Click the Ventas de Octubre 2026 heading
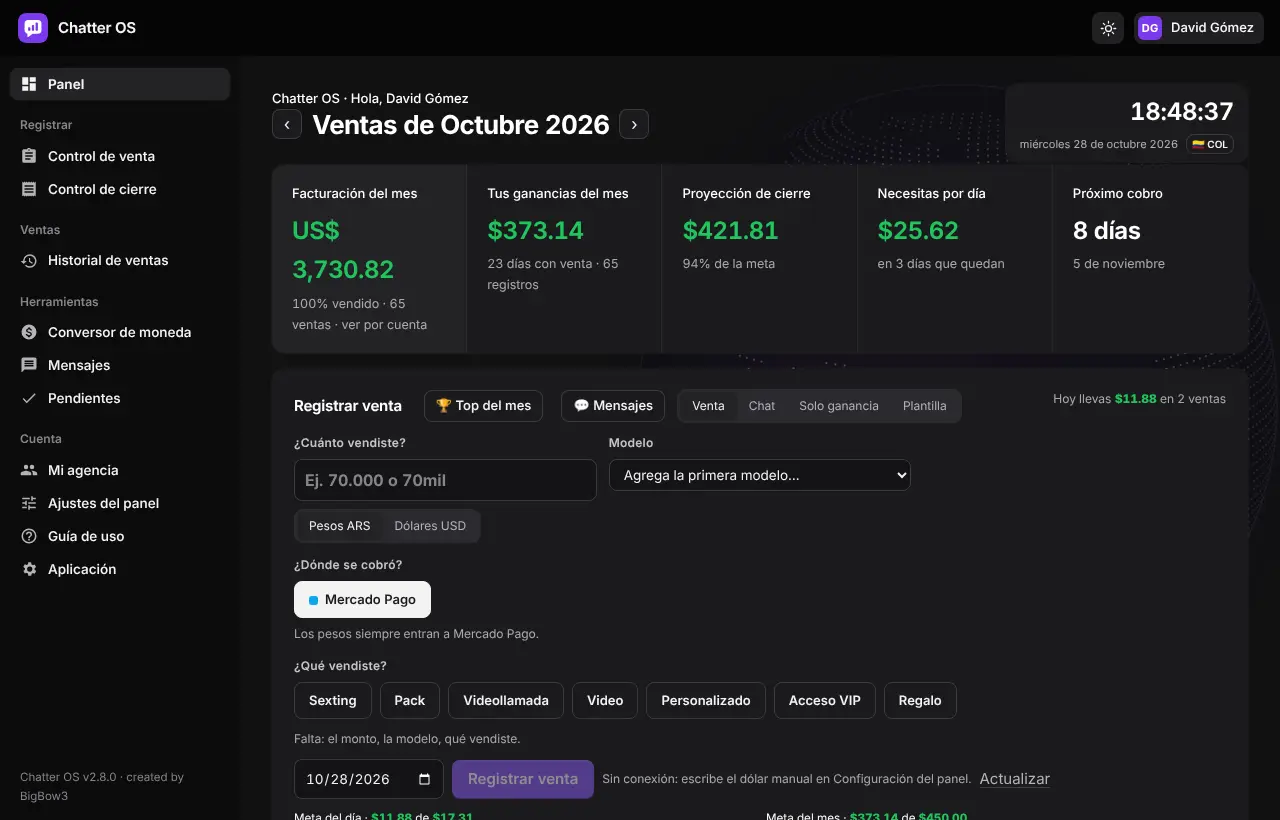The height and width of the screenshot is (820, 1280). point(461,125)
